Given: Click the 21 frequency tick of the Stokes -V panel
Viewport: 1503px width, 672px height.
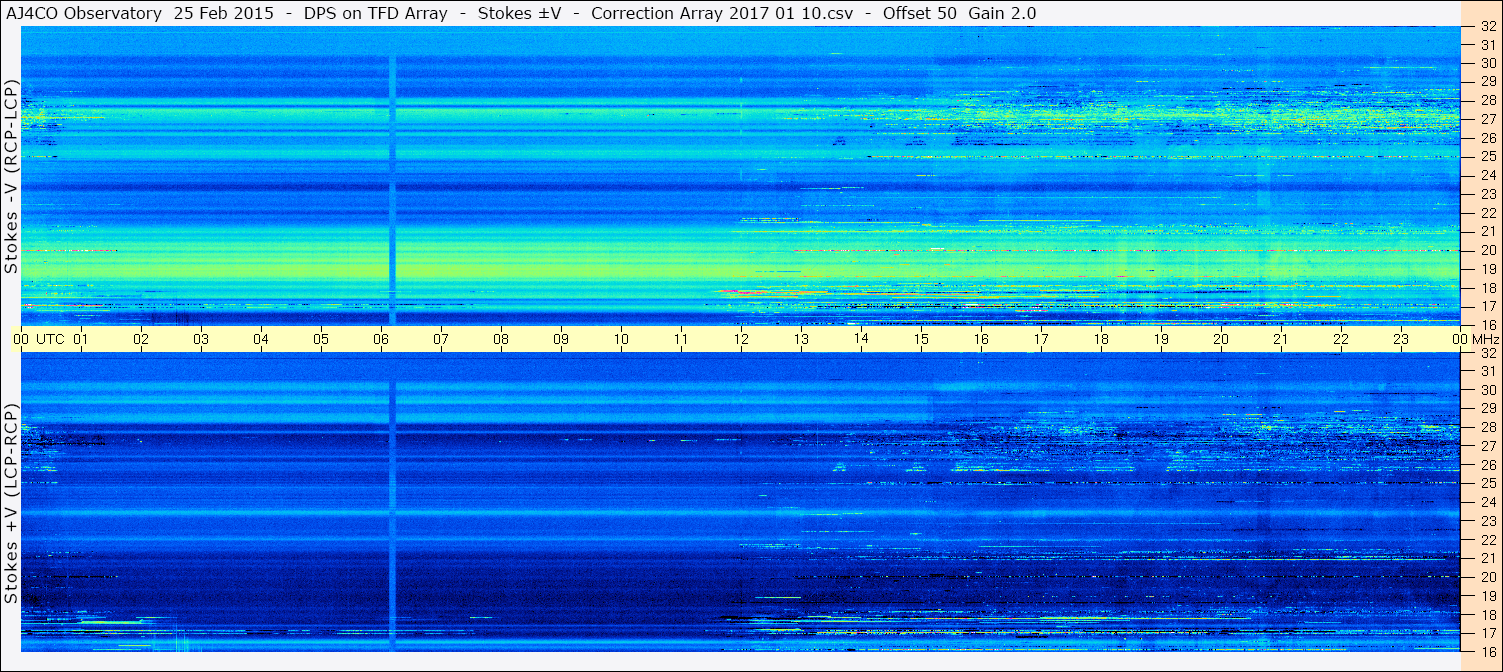Looking at the screenshot, I should [x=1487, y=231].
